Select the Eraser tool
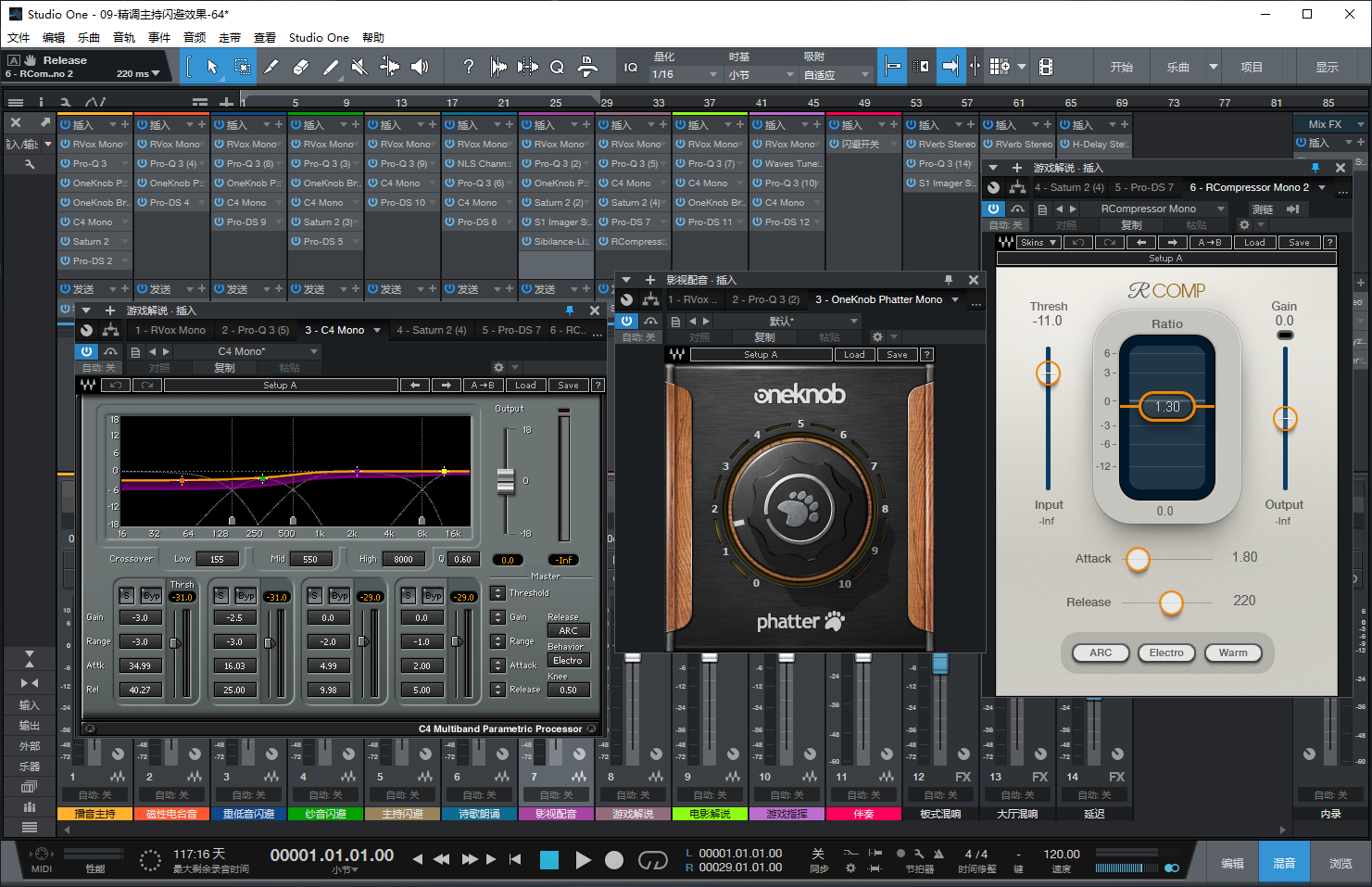Screen dimensions: 1372x887 point(300,67)
